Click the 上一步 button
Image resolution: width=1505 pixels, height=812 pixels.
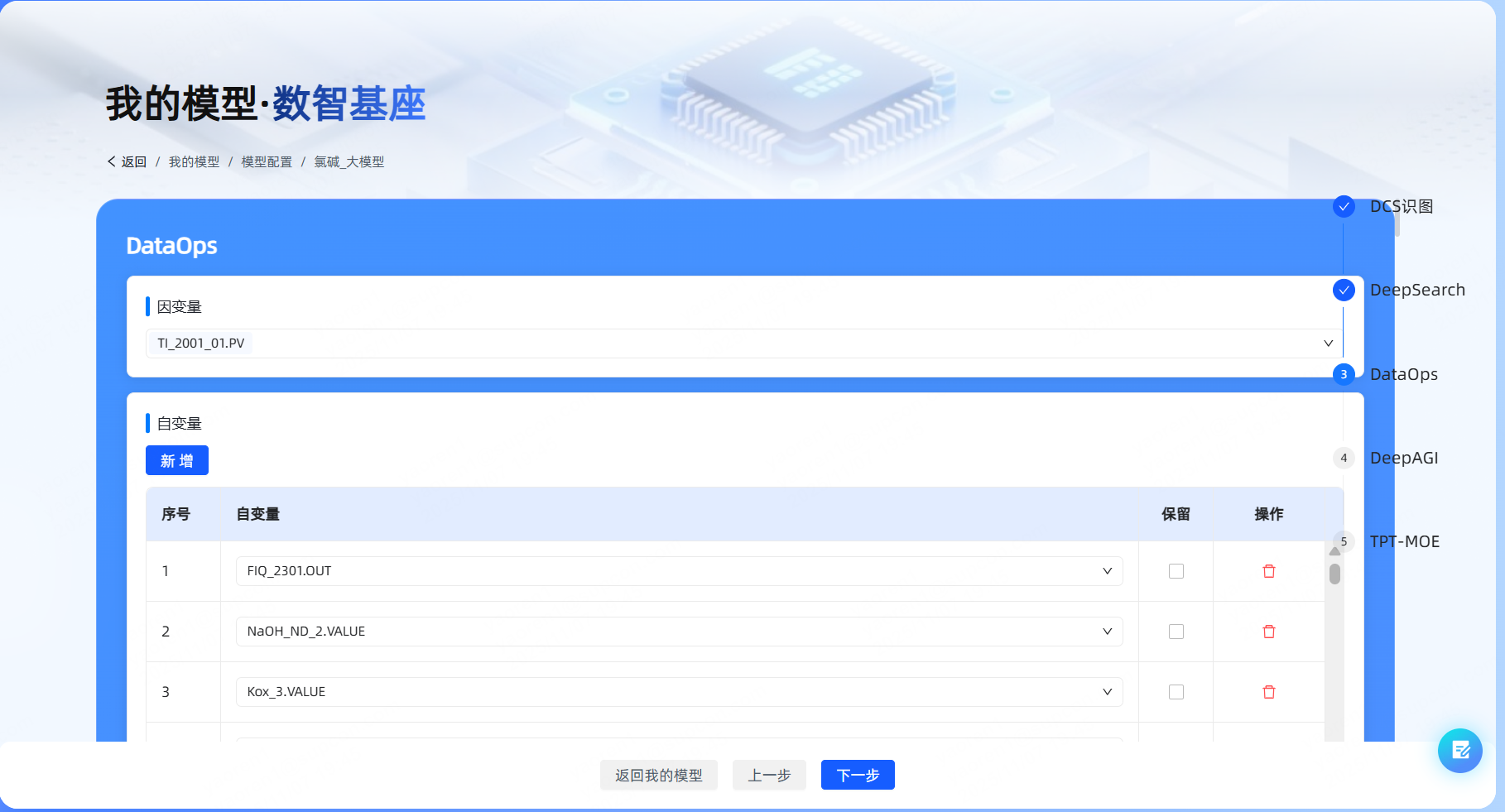click(x=769, y=776)
